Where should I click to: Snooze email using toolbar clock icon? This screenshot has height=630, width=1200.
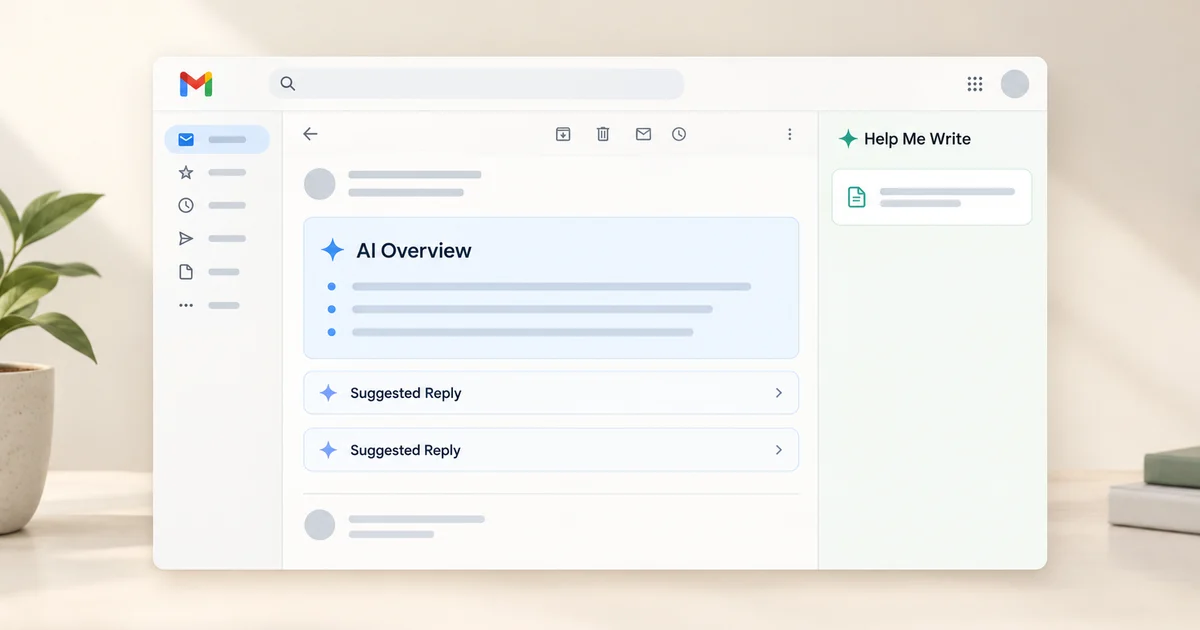click(x=679, y=134)
